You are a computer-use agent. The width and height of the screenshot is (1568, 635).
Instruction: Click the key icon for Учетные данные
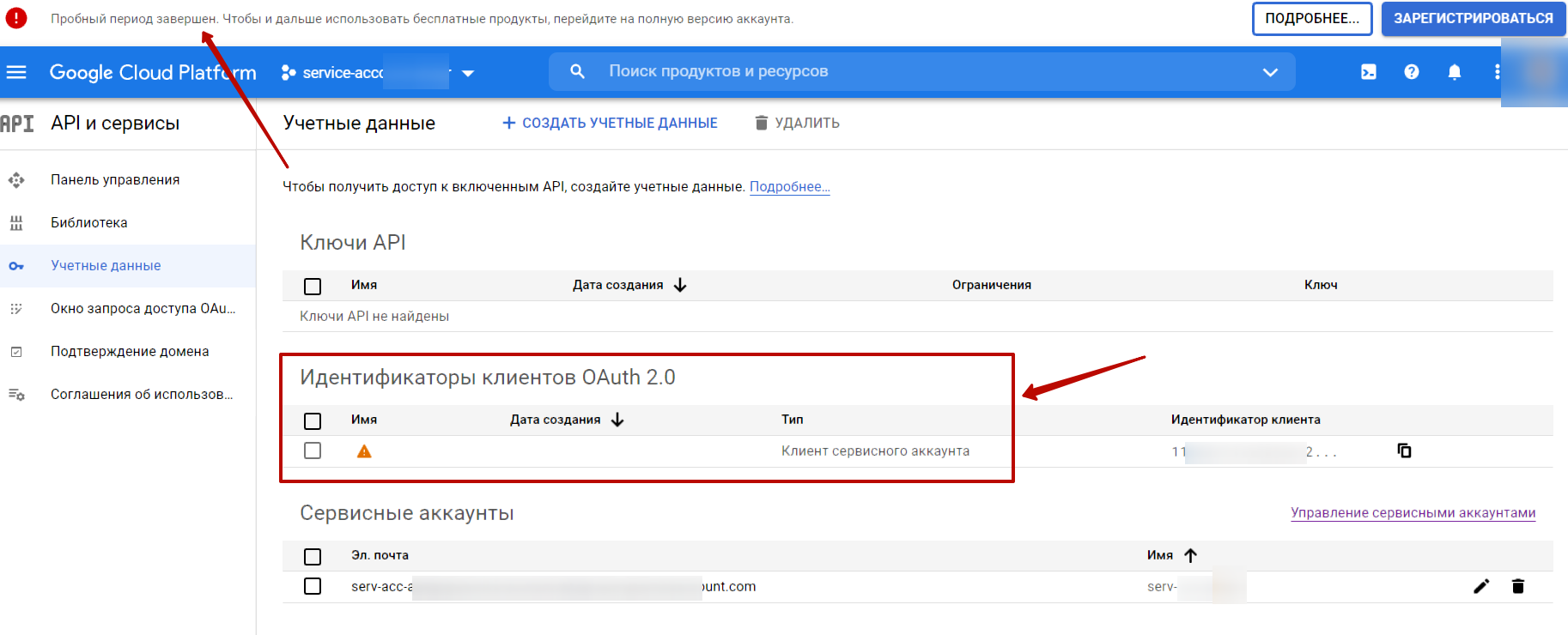point(16,266)
